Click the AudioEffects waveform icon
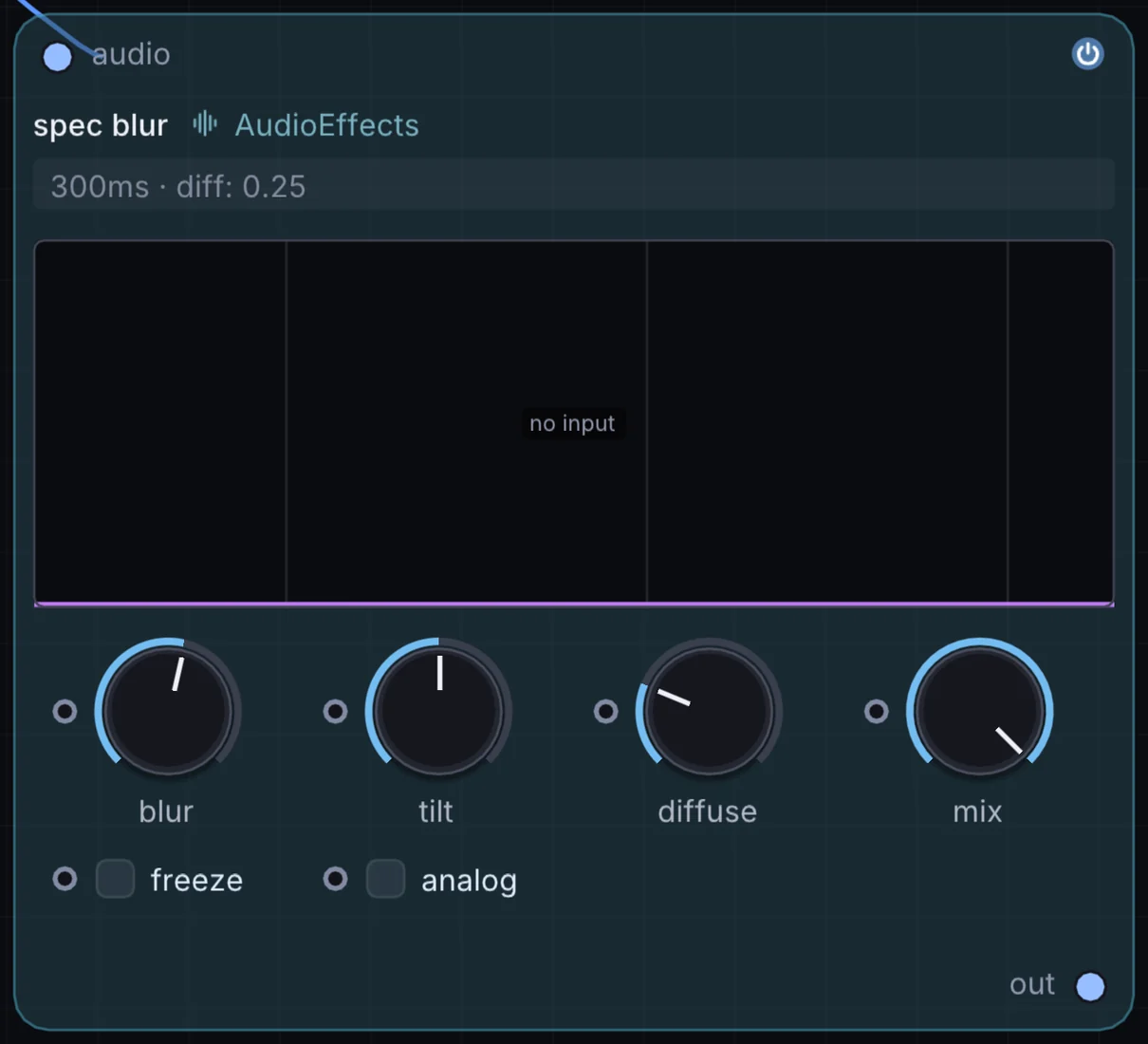Screen dimensions: 1148x1044 tap(205, 123)
